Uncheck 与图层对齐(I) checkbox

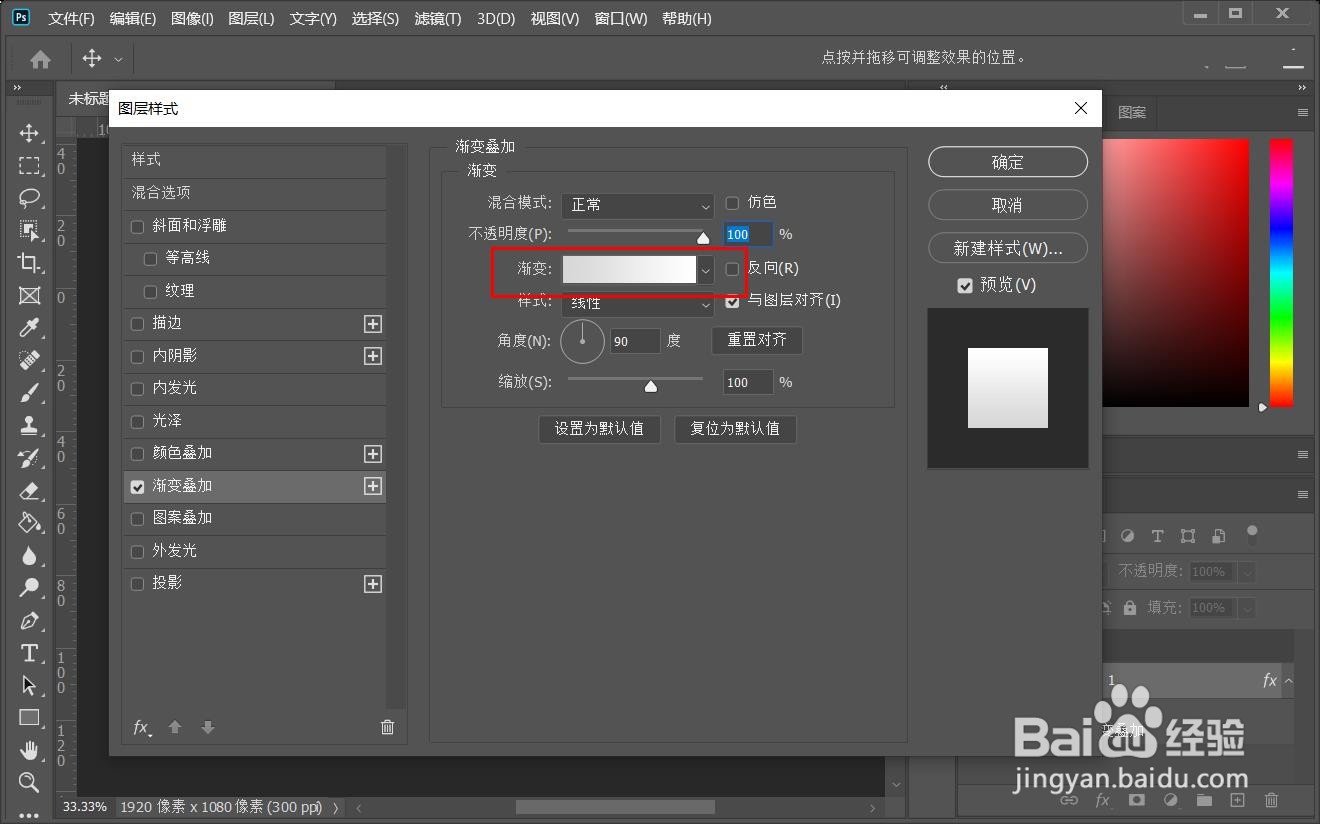click(732, 301)
